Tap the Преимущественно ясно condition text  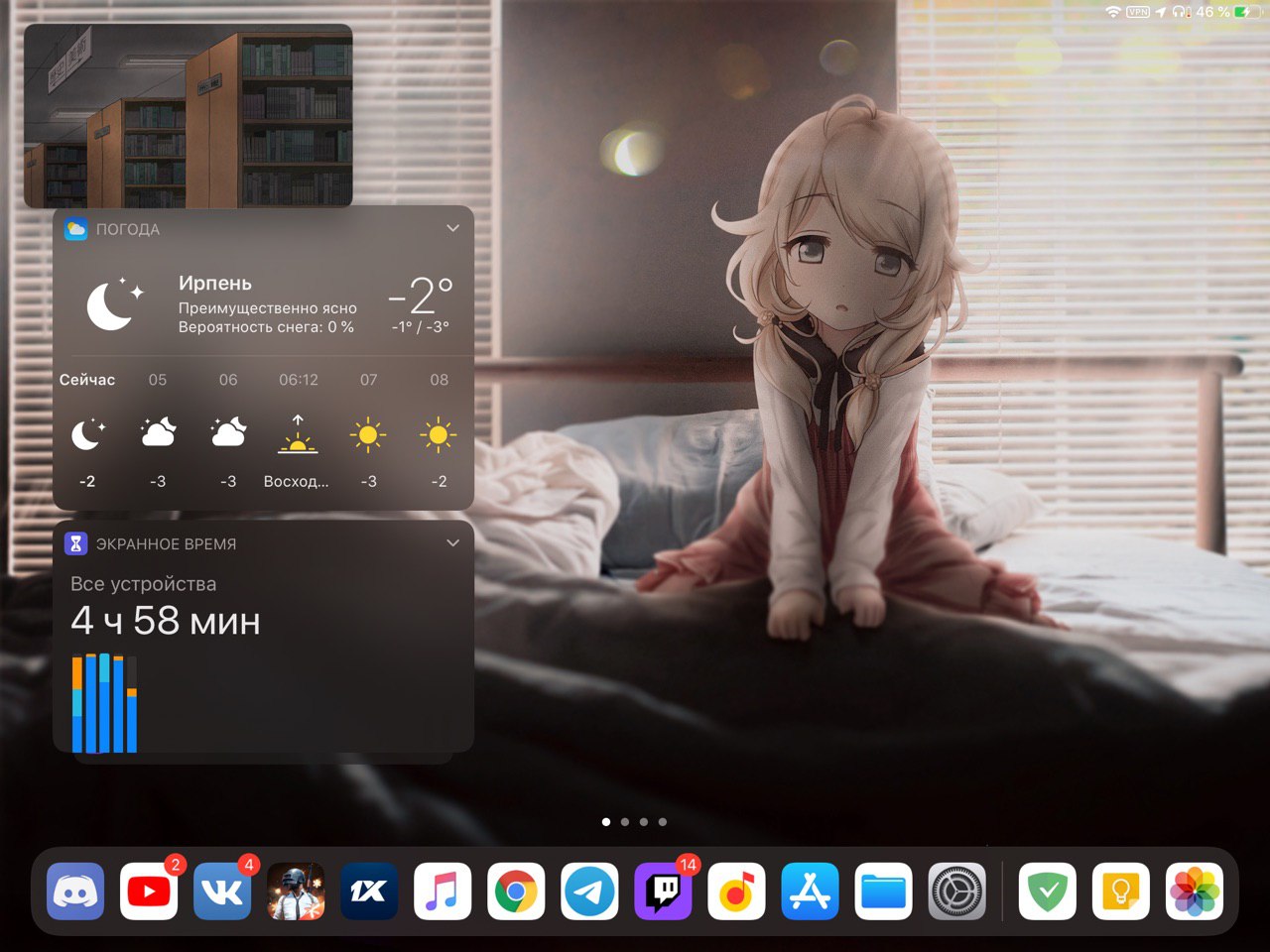[x=268, y=308]
